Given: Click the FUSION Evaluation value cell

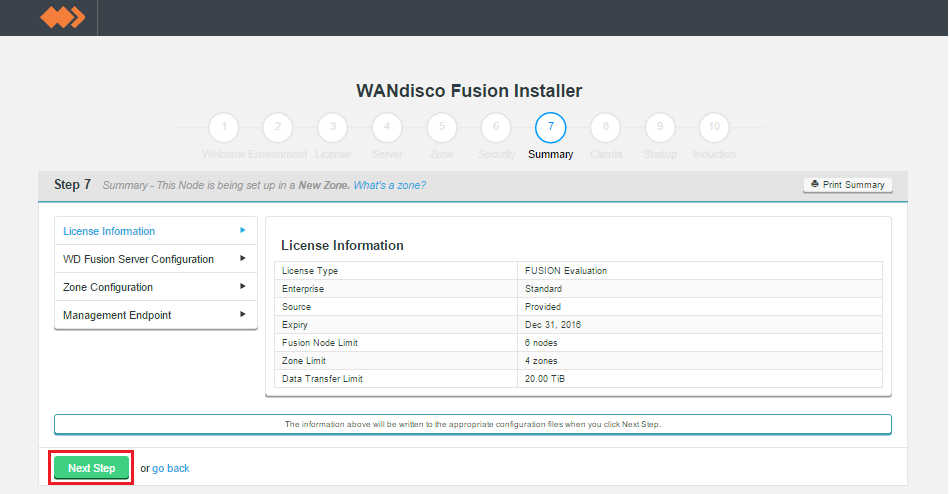Looking at the screenshot, I should click(700, 271).
